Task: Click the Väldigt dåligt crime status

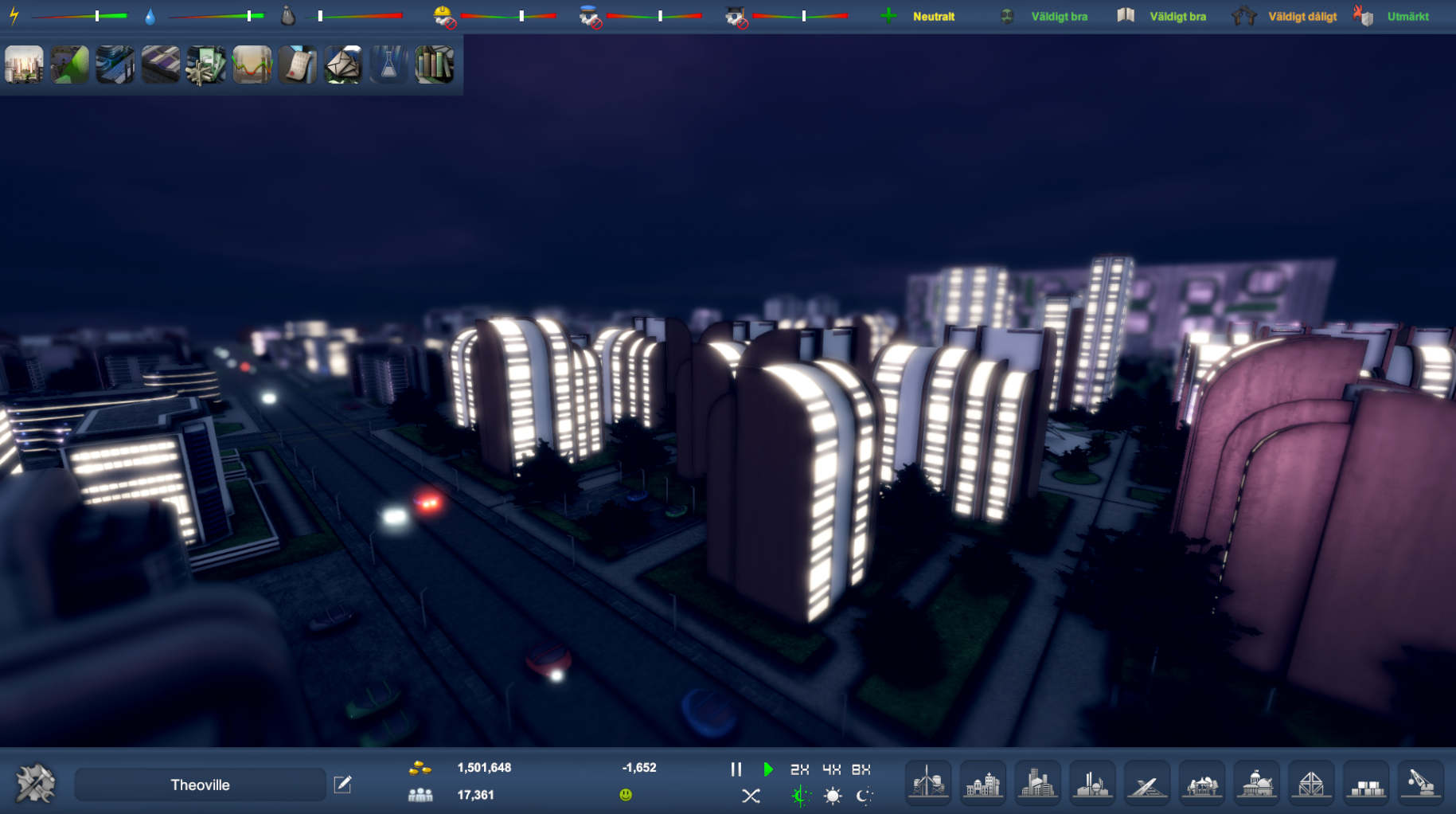Action: [x=1302, y=16]
